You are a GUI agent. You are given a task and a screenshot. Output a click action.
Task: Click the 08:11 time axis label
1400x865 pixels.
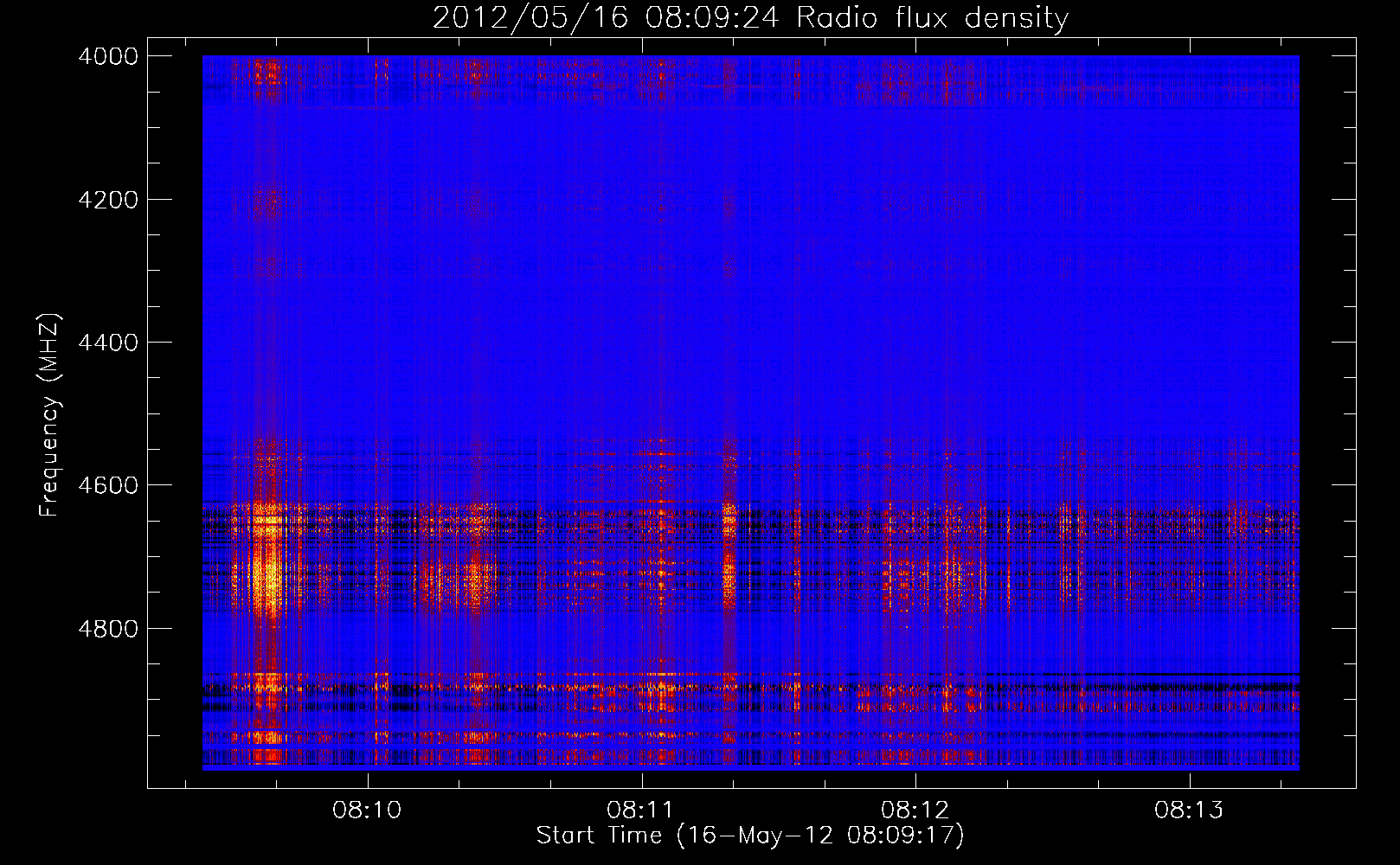click(641, 810)
